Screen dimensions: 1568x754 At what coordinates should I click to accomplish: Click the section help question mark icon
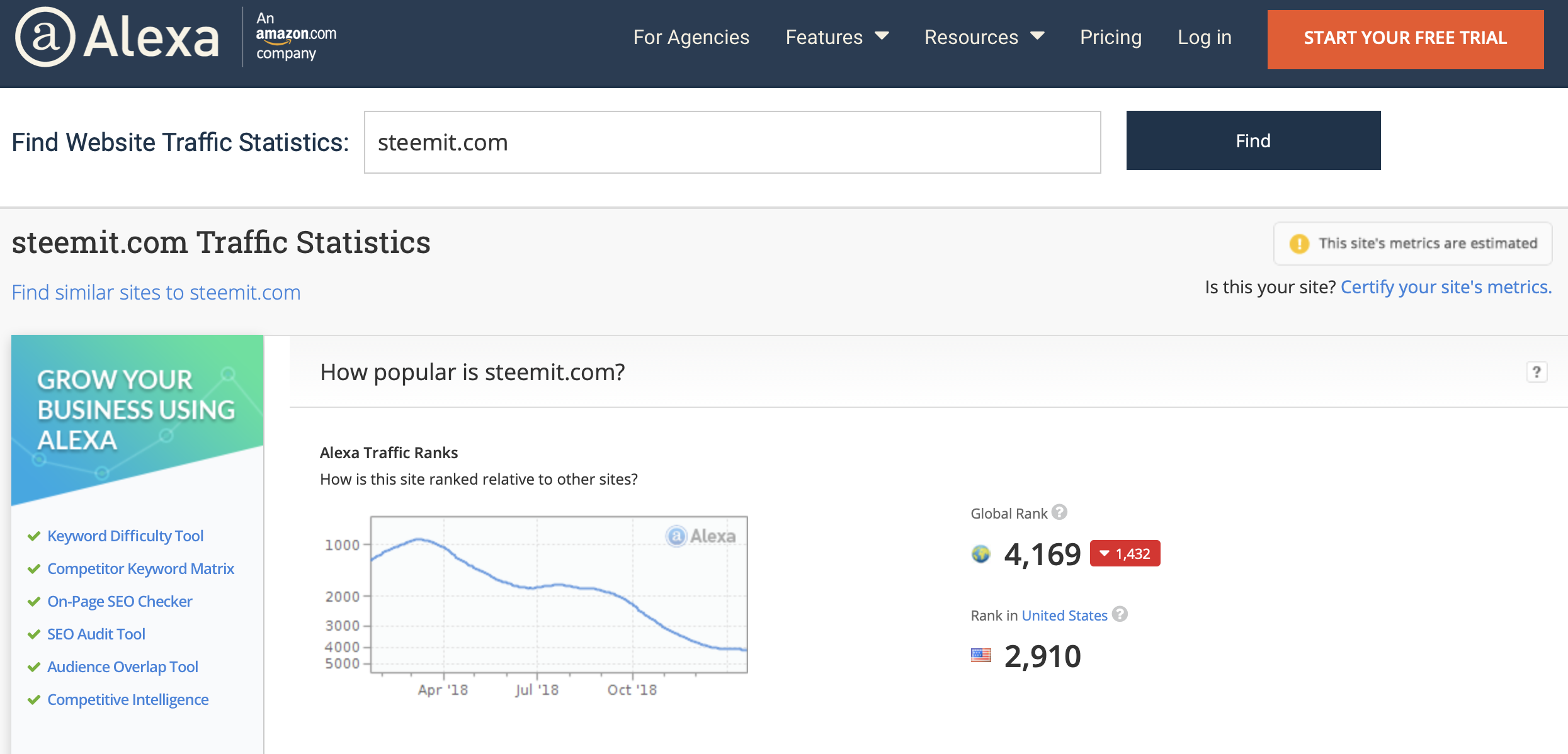(x=1537, y=372)
